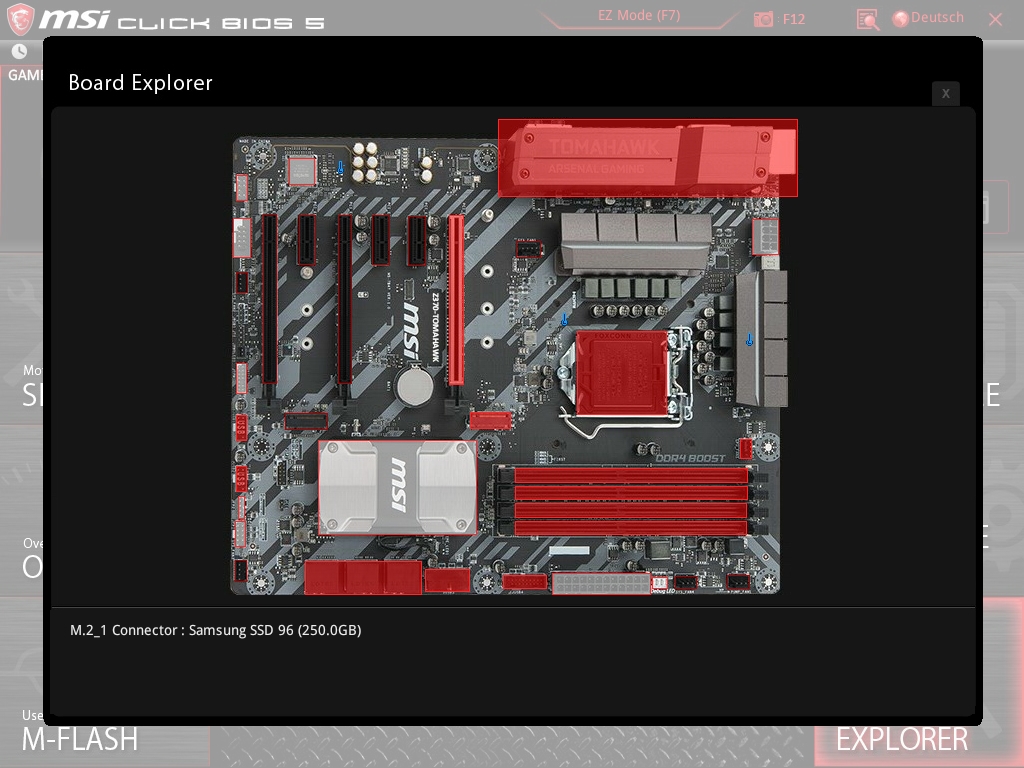Click the blue temperature sensor left of CPU socket
The width and height of the screenshot is (1024, 768).
tap(564, 319)
